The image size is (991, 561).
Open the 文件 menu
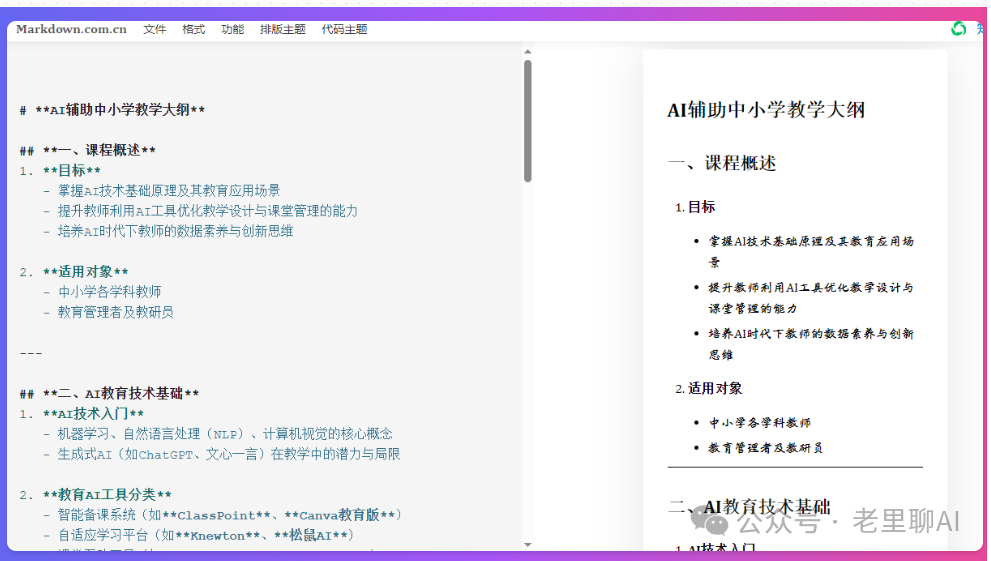(x=154, y=29)
